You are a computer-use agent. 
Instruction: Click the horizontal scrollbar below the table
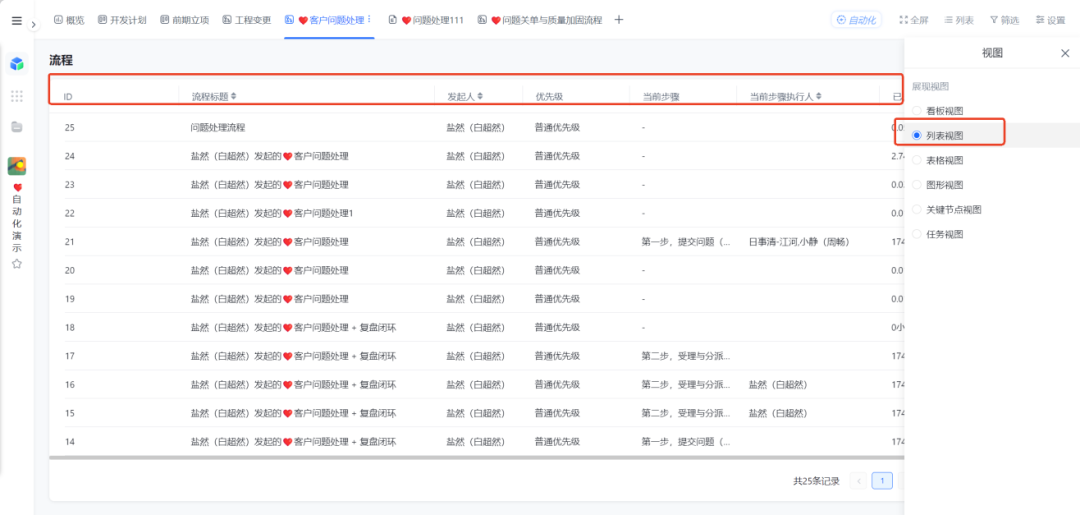(x=476, y=456)
